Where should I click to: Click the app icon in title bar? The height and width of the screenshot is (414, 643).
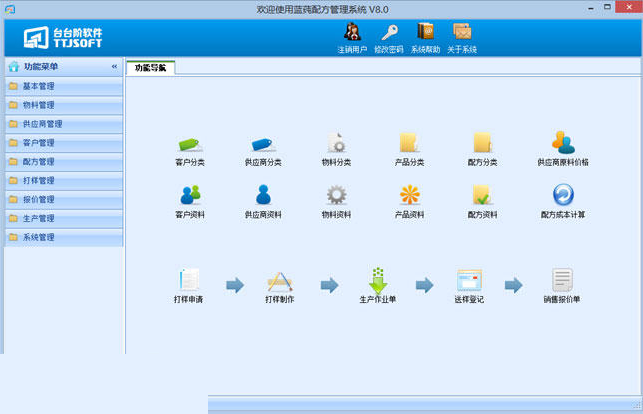click(10, 9)
